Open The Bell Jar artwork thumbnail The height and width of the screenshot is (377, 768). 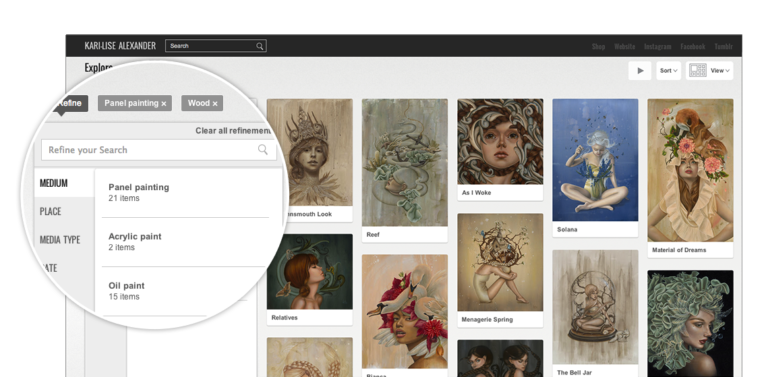[x=595, y=307]
